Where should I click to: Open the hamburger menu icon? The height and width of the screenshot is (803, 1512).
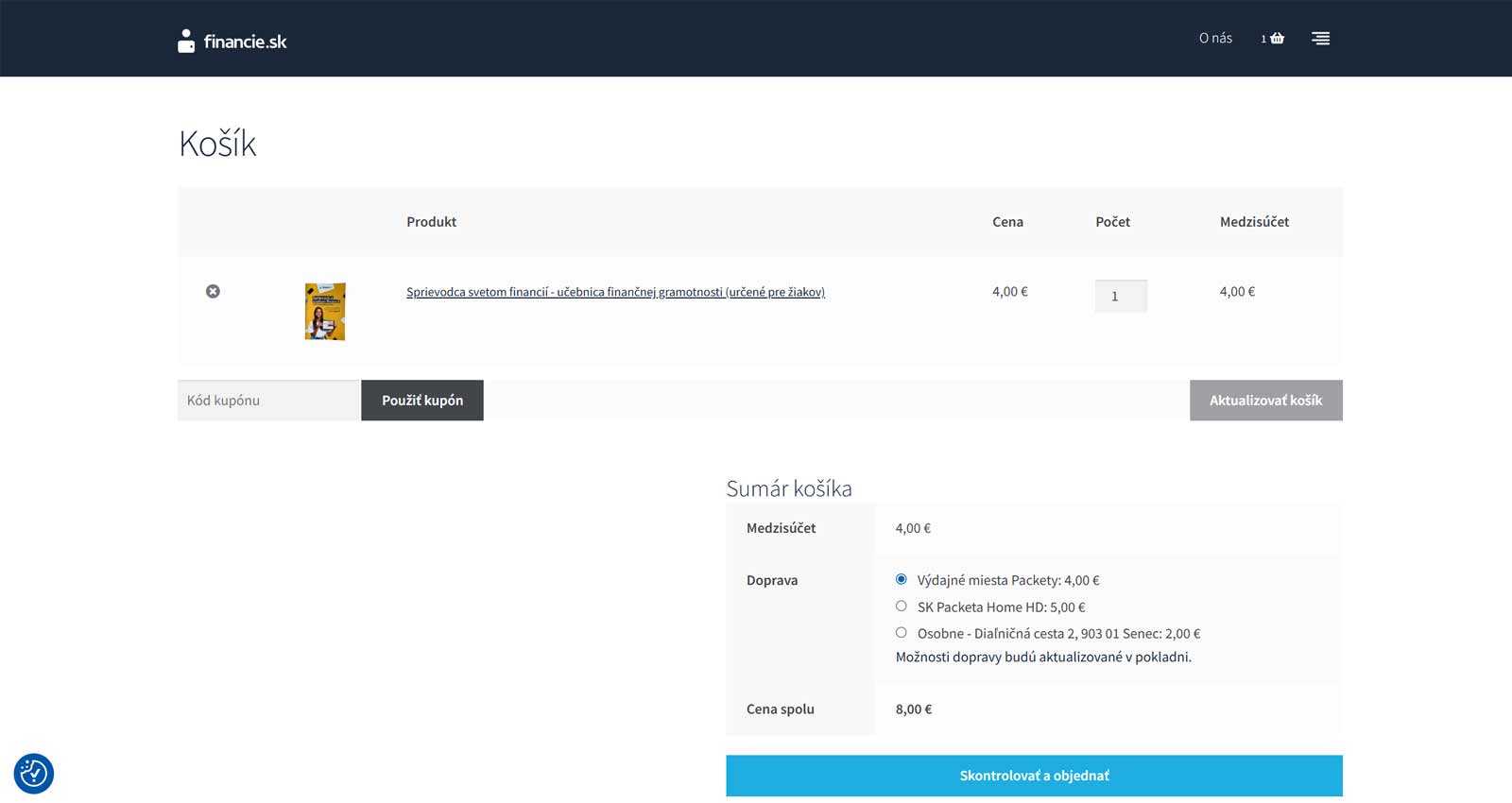(1320, 39)
